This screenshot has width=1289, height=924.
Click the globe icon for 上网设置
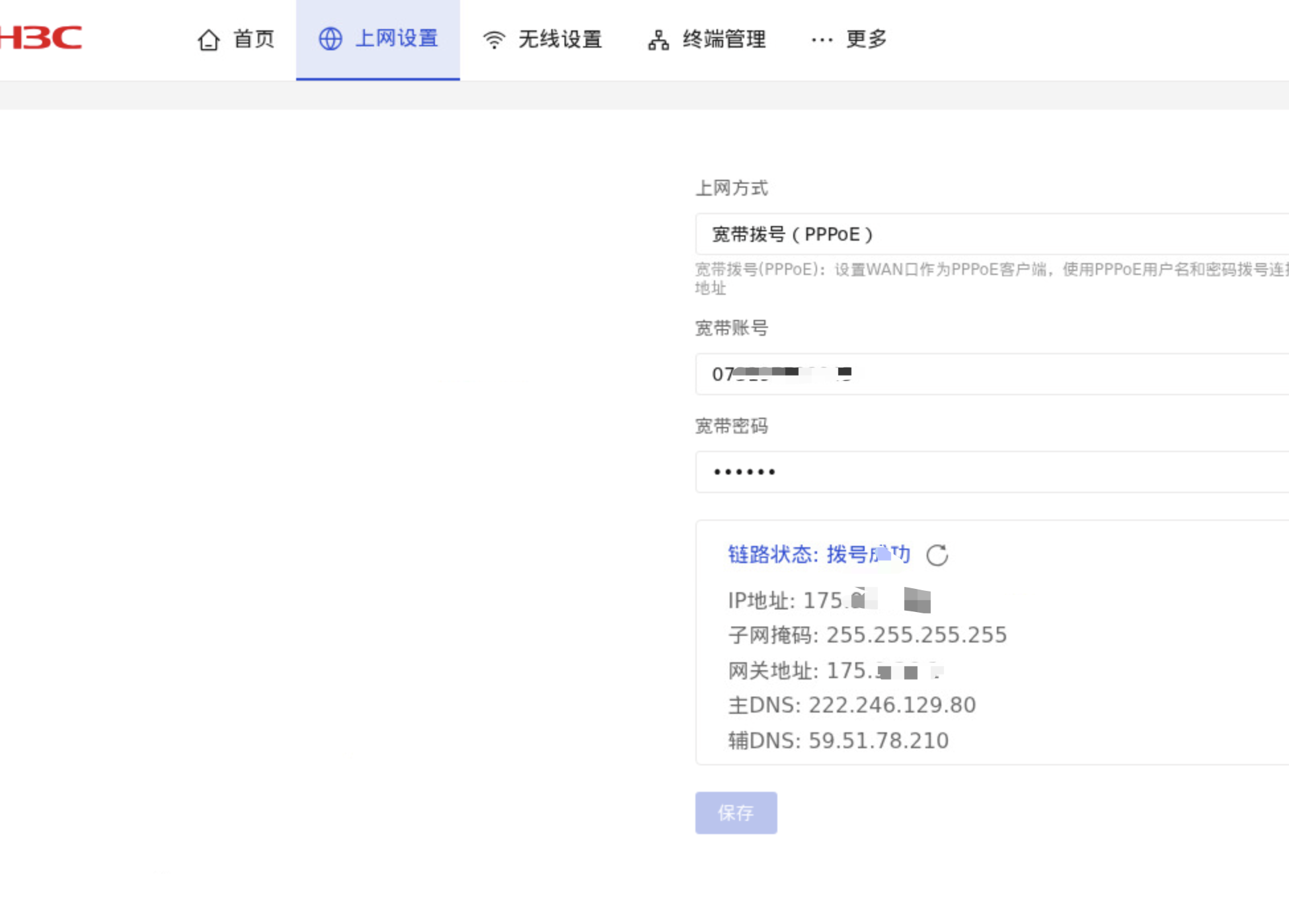[x=331, y=39]
